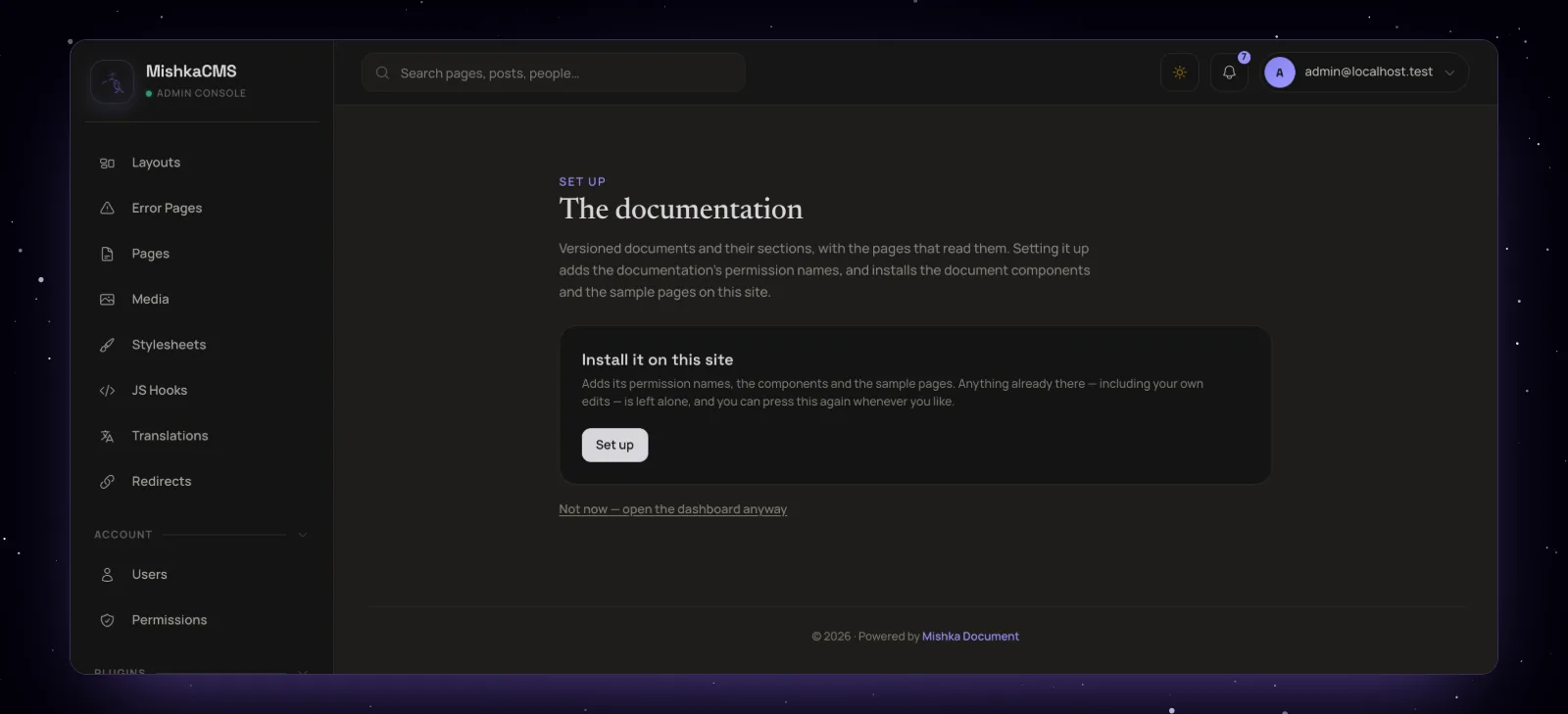
Task: Click the Redirects link icon
Action: [x=108, y=482]
